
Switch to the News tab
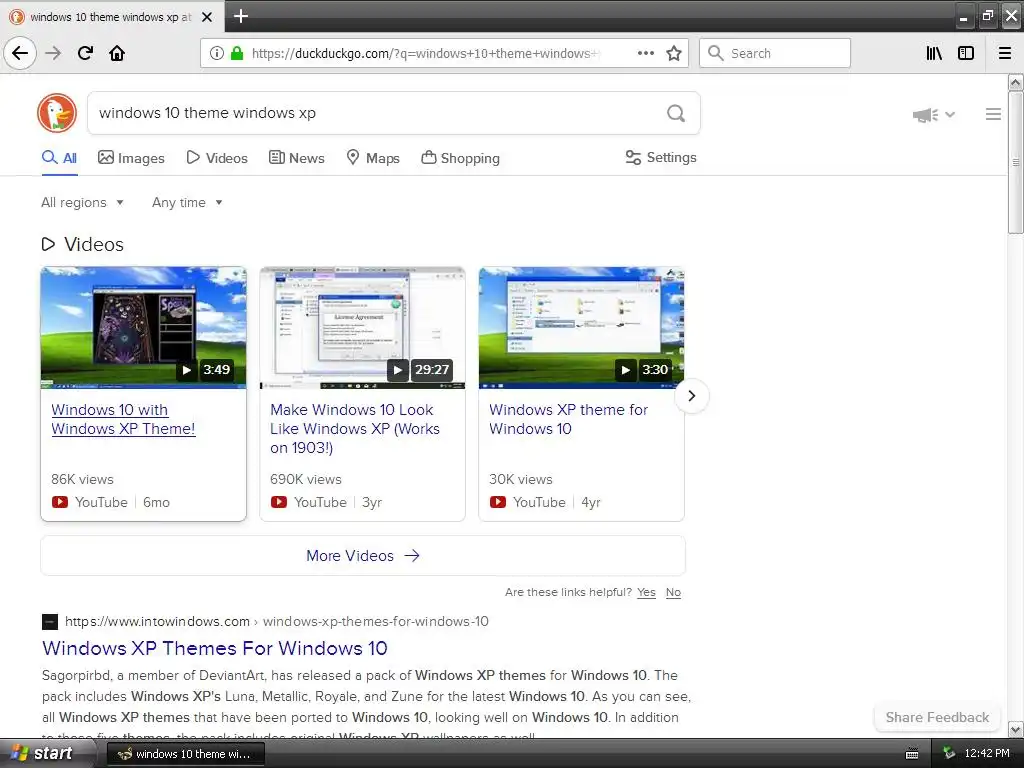pos(296,158)
